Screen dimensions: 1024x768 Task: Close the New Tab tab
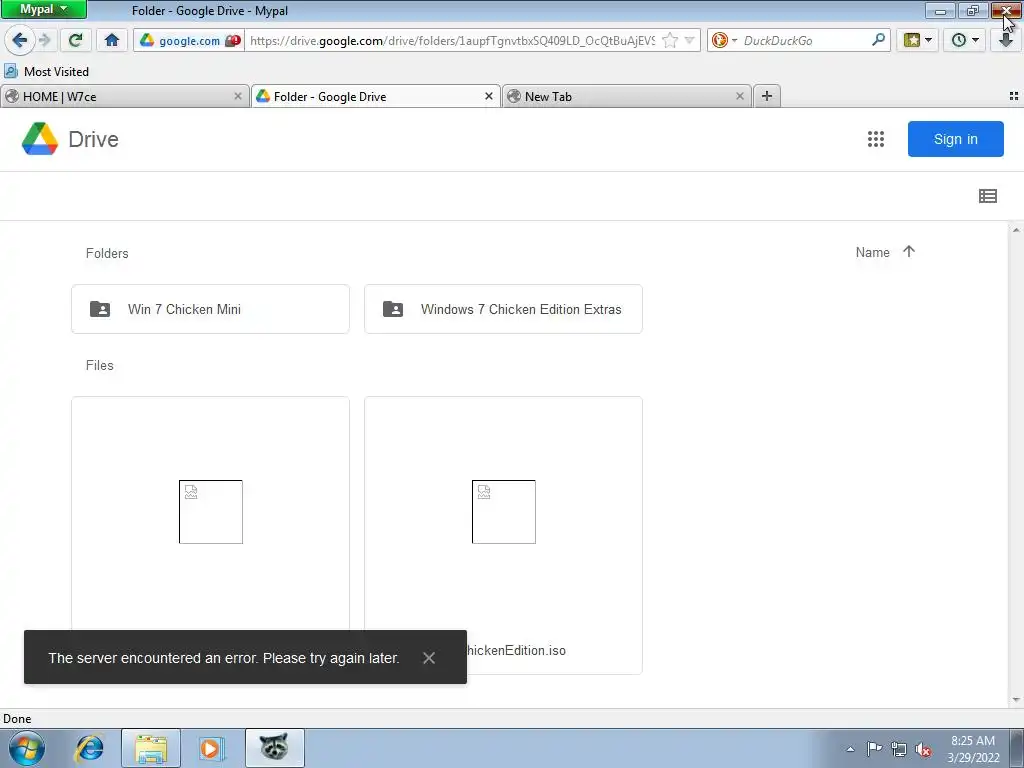tap(739, 96)
